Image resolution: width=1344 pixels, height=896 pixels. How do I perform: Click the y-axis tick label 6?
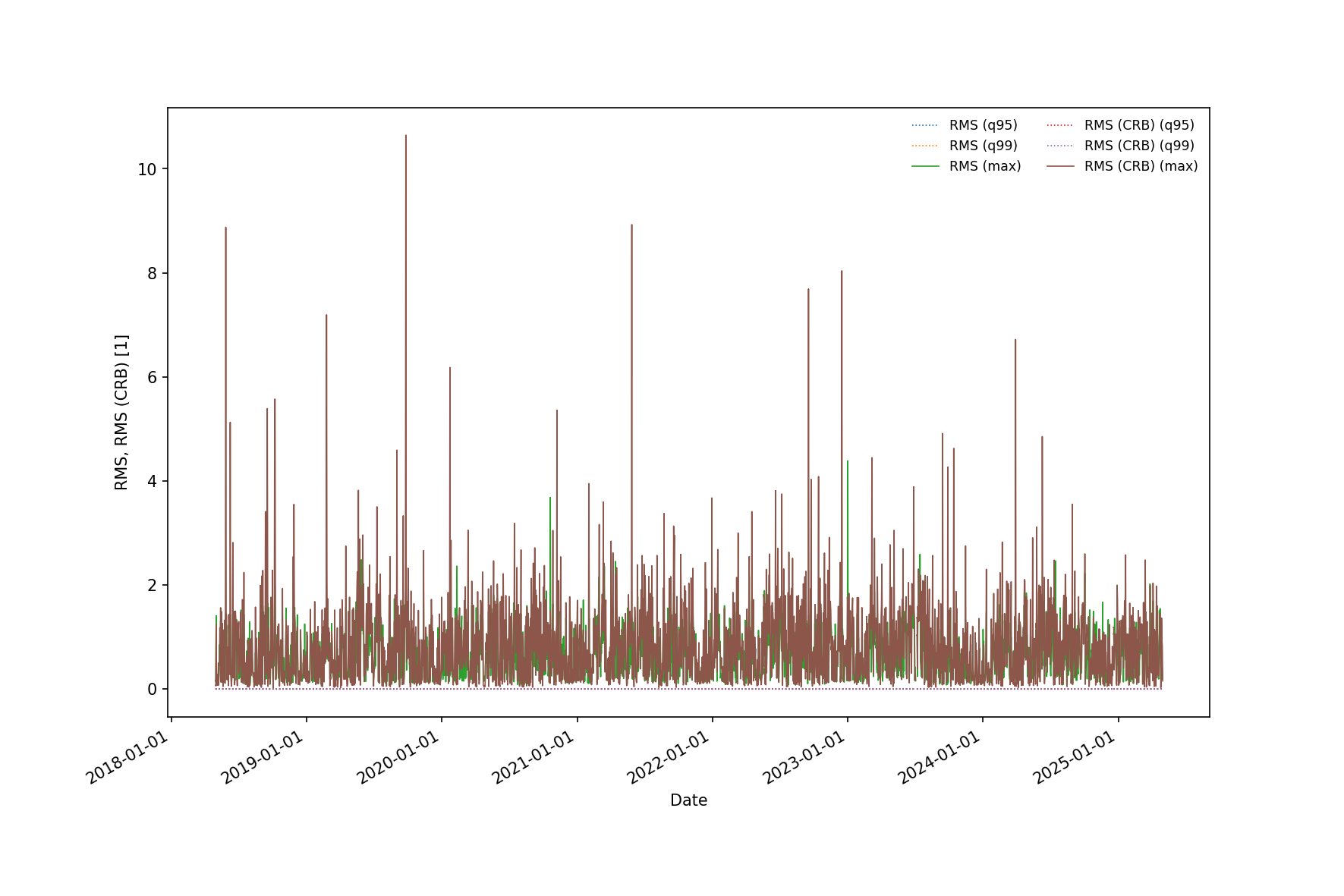coord(152,378)
